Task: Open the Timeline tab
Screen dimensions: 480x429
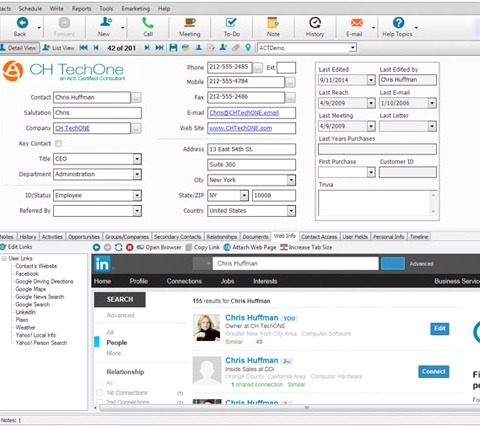Action: 419,237
